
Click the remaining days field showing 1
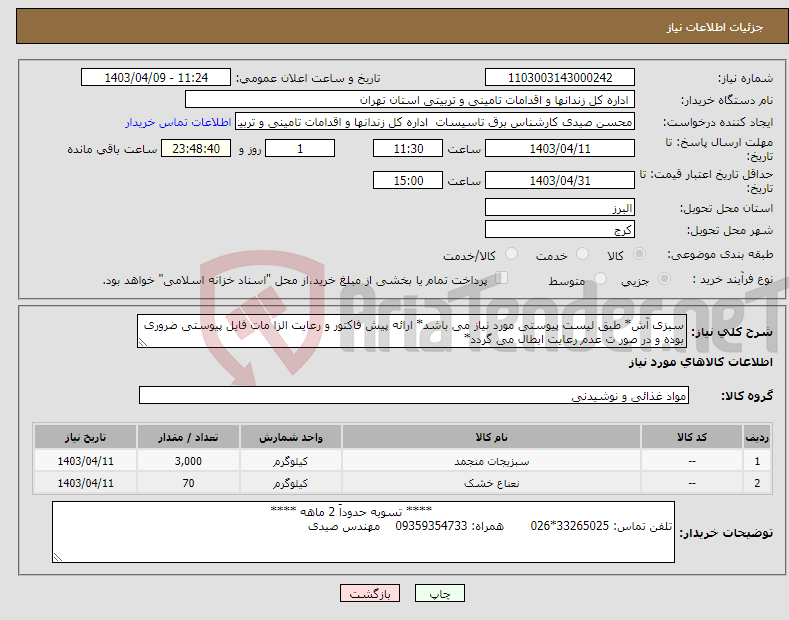coord(300,148)
